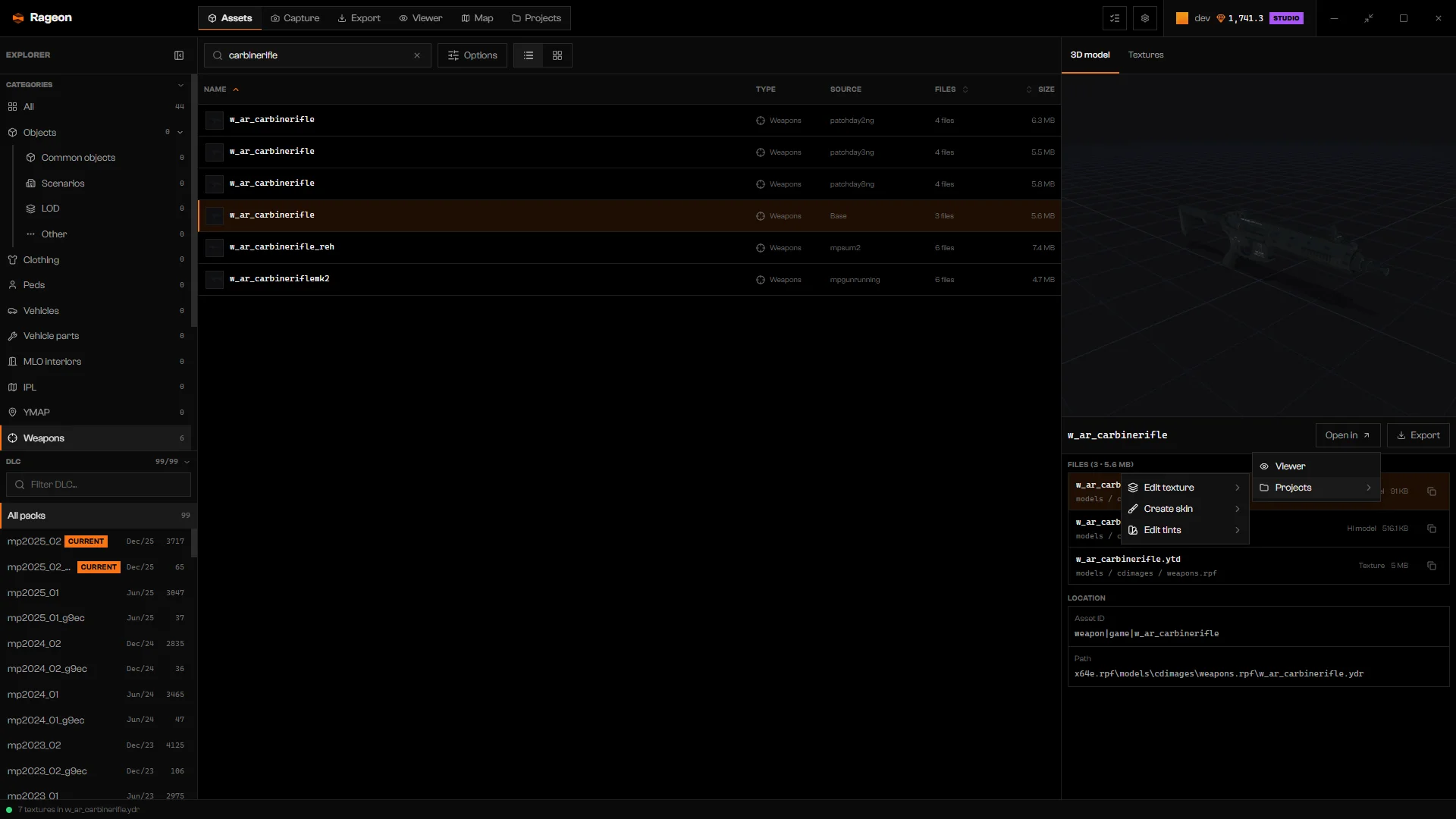Click the Open in button
The height and width of the screenshot is (819, 1456).
(1348, 435)
